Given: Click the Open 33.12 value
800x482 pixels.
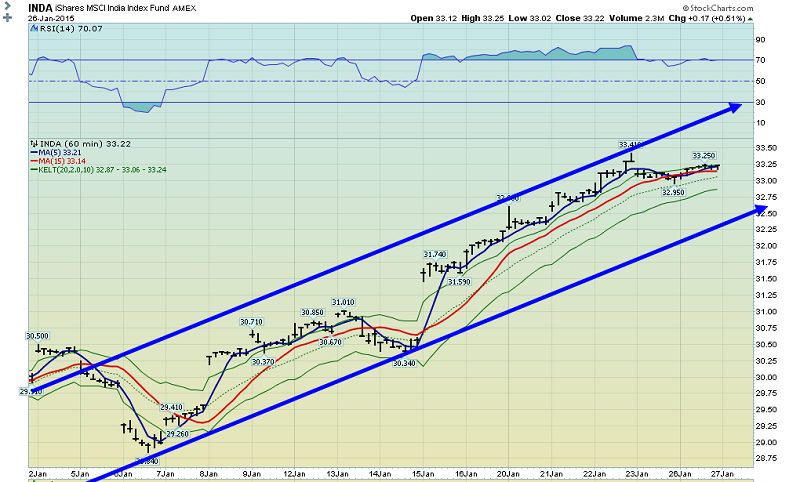Looking at the screenshot, I should click(x=434, y=18).
